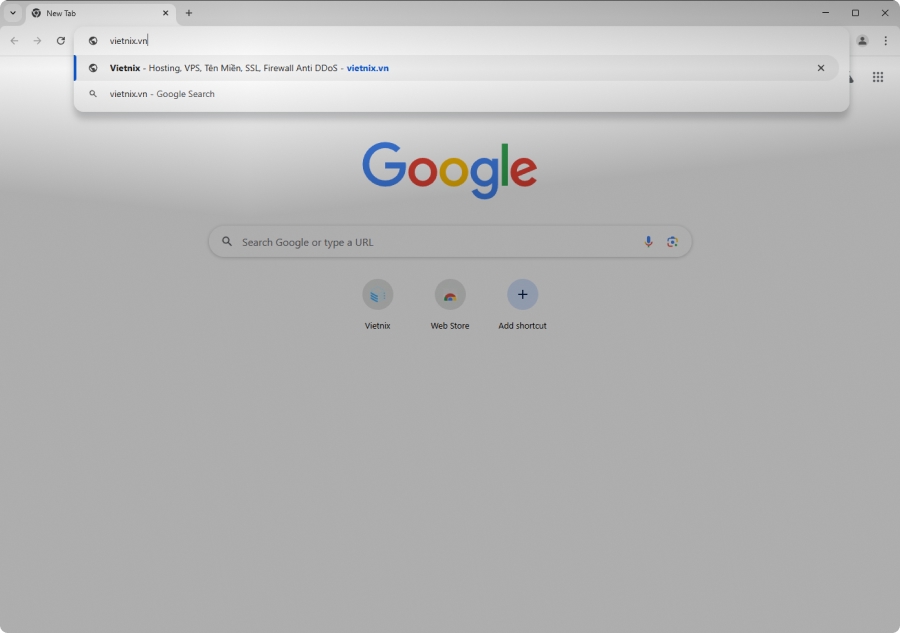Click the back navigation arrow
The height and width of the screenshot is (633, 900).
tap(14, 41)
